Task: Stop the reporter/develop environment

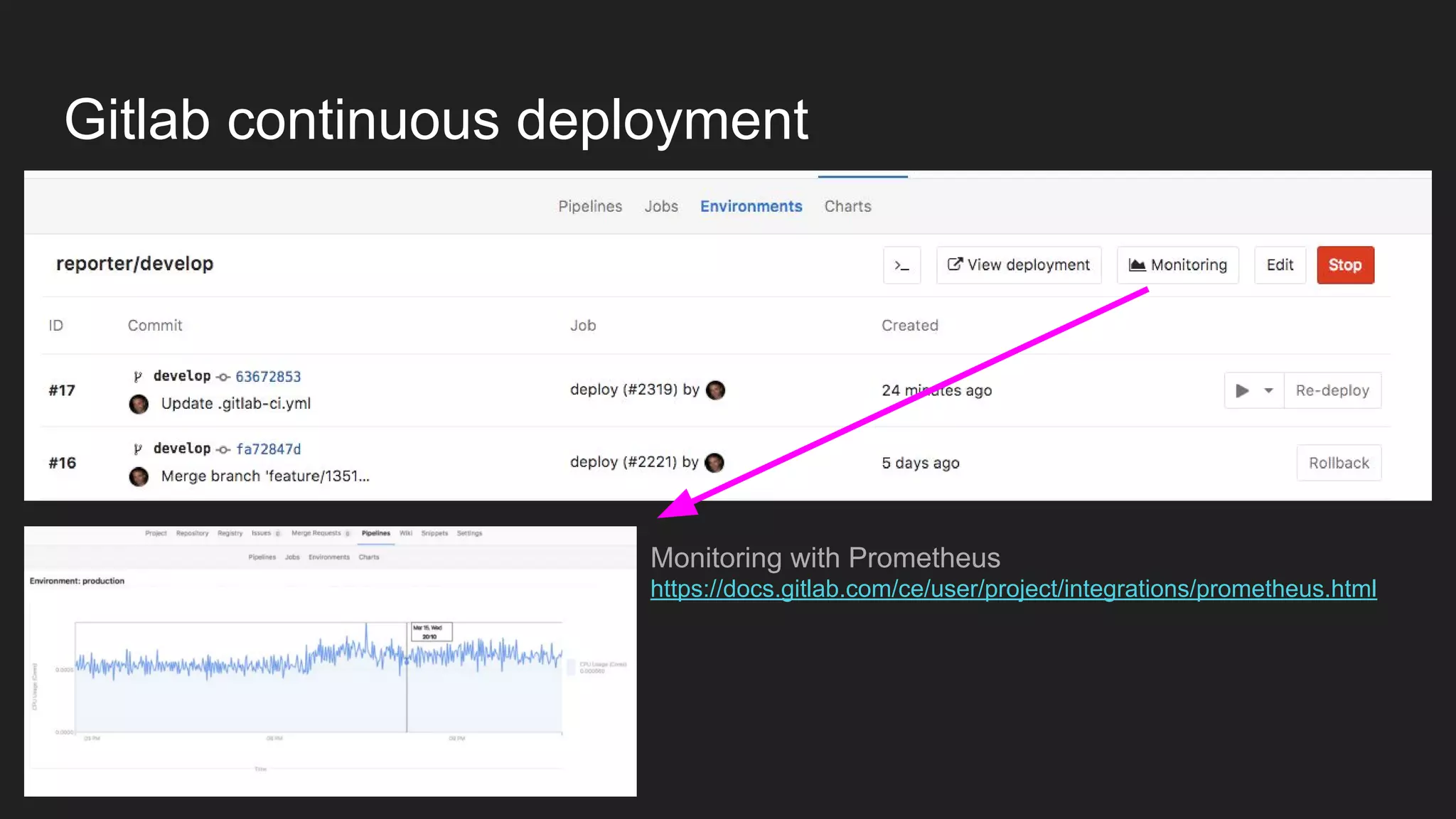Action: 1345,265
